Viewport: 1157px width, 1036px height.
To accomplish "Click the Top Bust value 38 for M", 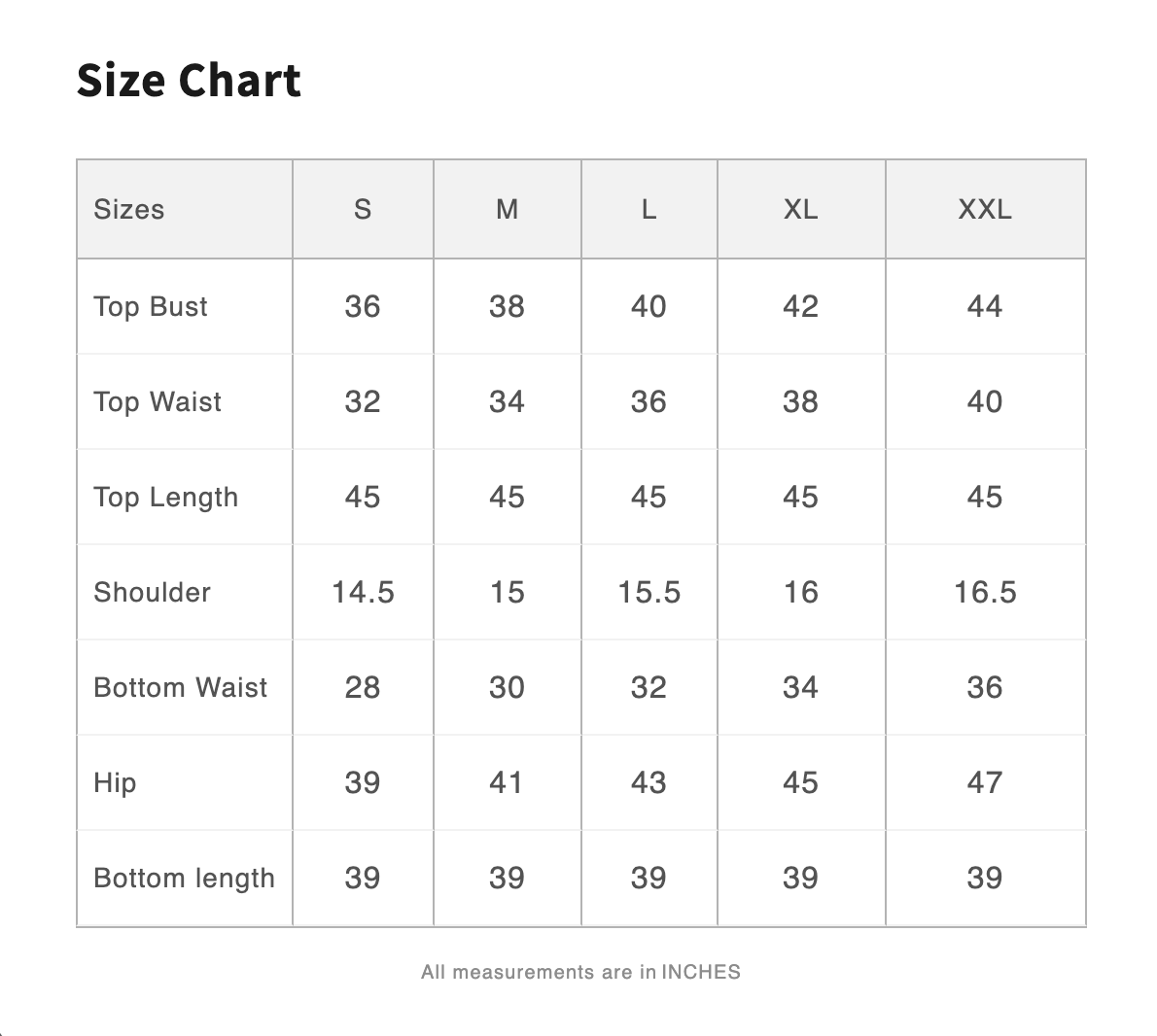I will [x=507, y=307].
